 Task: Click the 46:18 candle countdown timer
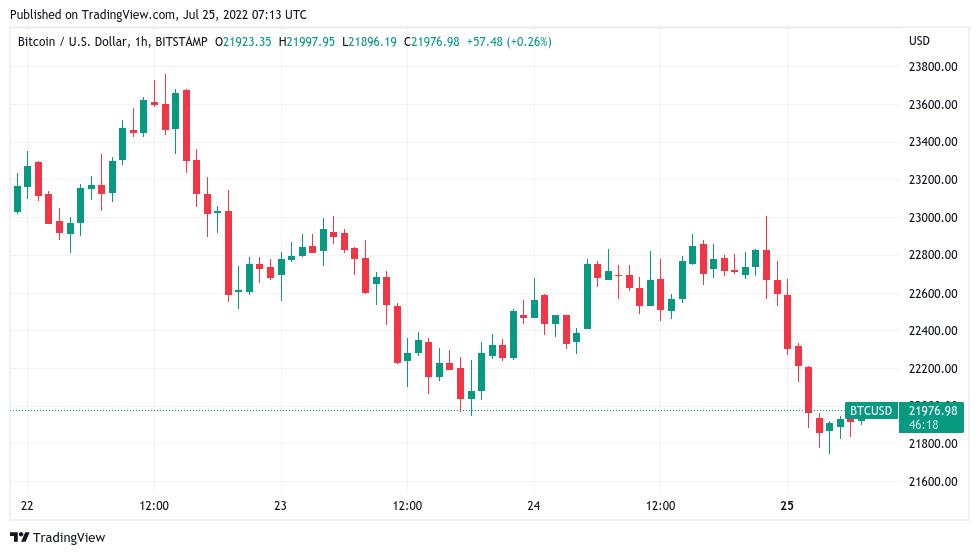924,425
